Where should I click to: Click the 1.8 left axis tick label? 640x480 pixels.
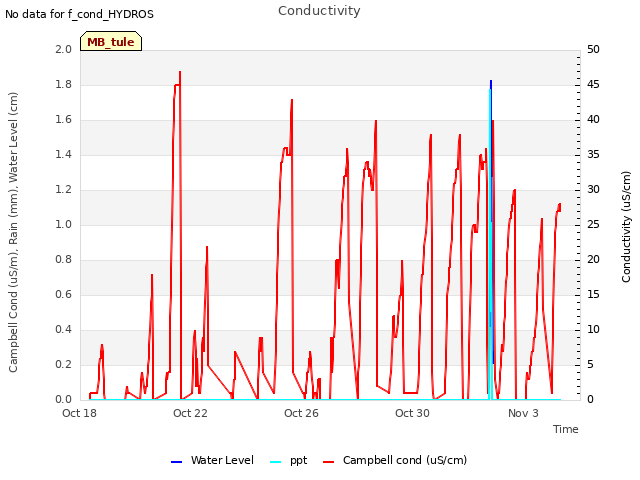(x=63, y=84)
